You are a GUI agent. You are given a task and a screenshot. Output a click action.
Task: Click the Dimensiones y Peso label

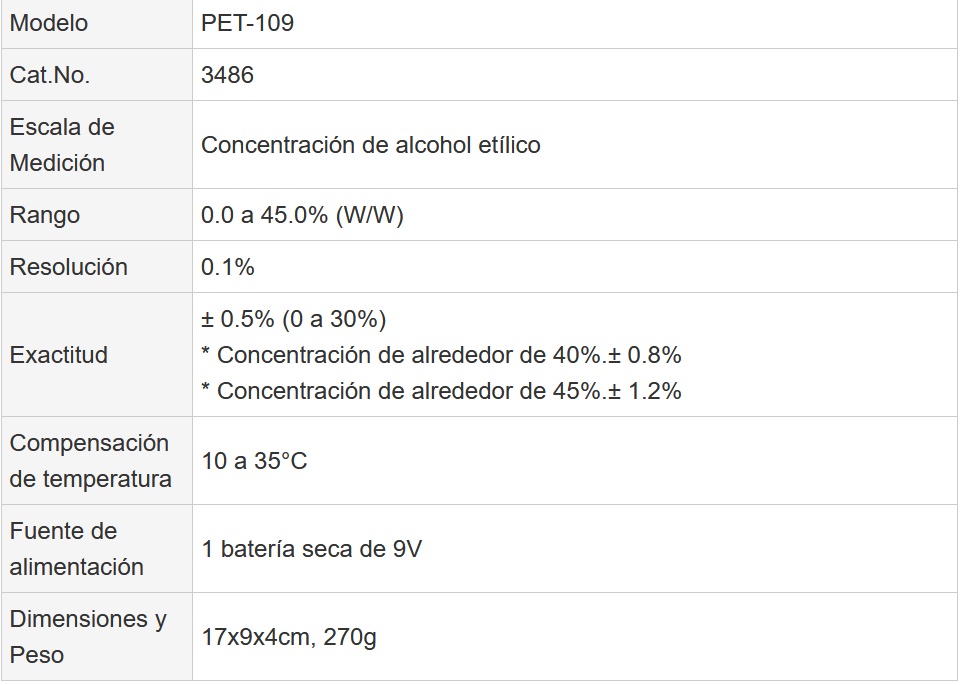tap(88, 637)
